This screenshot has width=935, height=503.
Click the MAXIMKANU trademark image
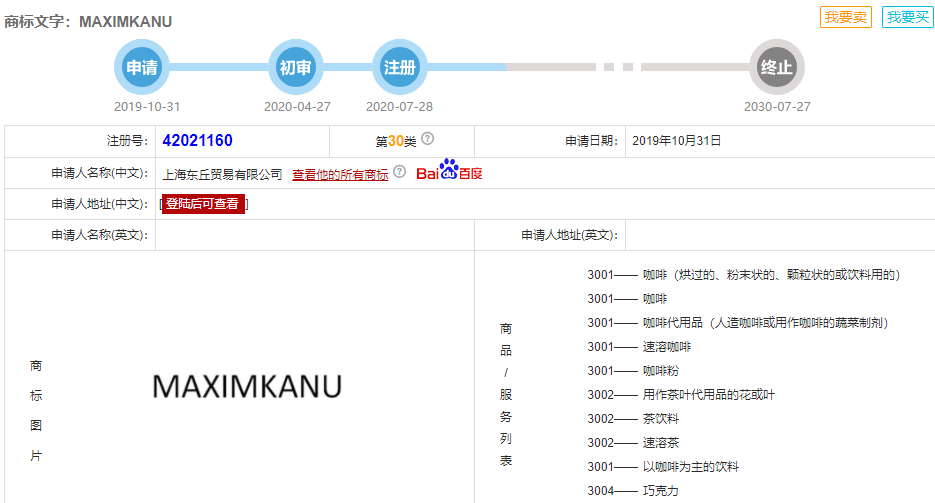point(247,386)
